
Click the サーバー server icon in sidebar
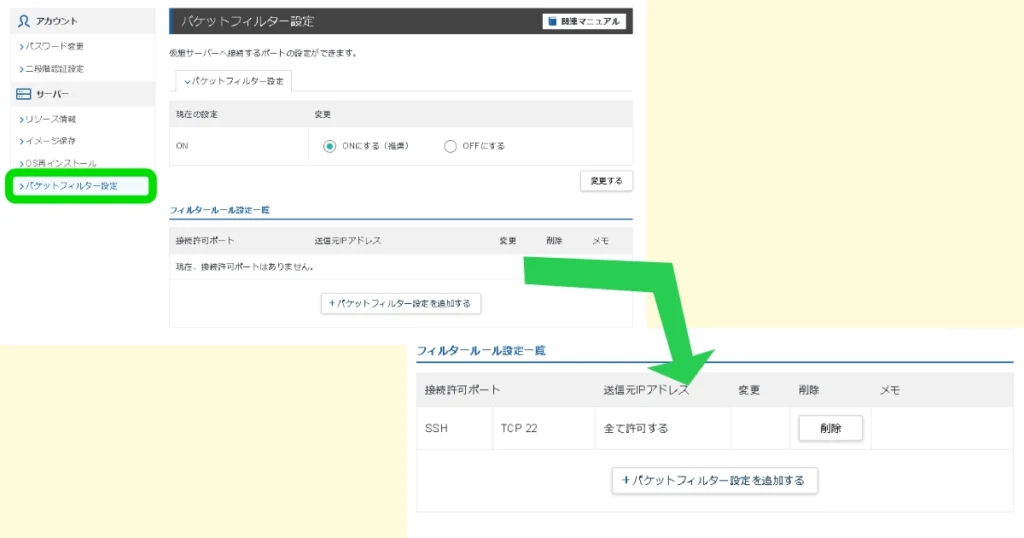[x=24, y=94]
